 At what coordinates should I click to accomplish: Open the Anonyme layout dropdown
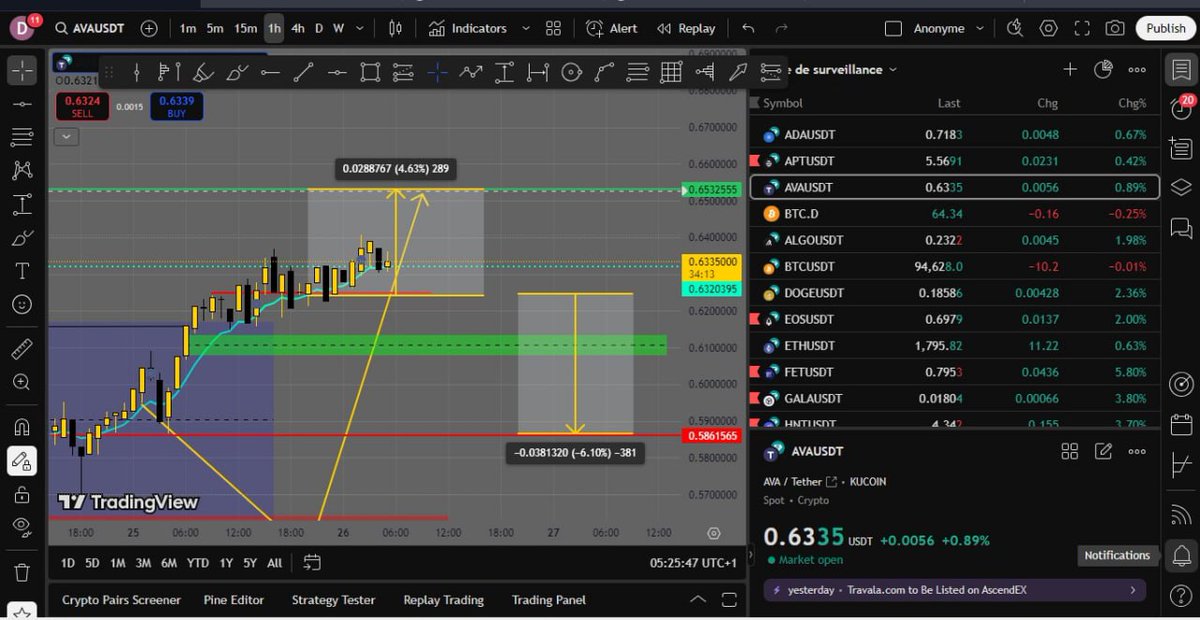coord(948,28)
